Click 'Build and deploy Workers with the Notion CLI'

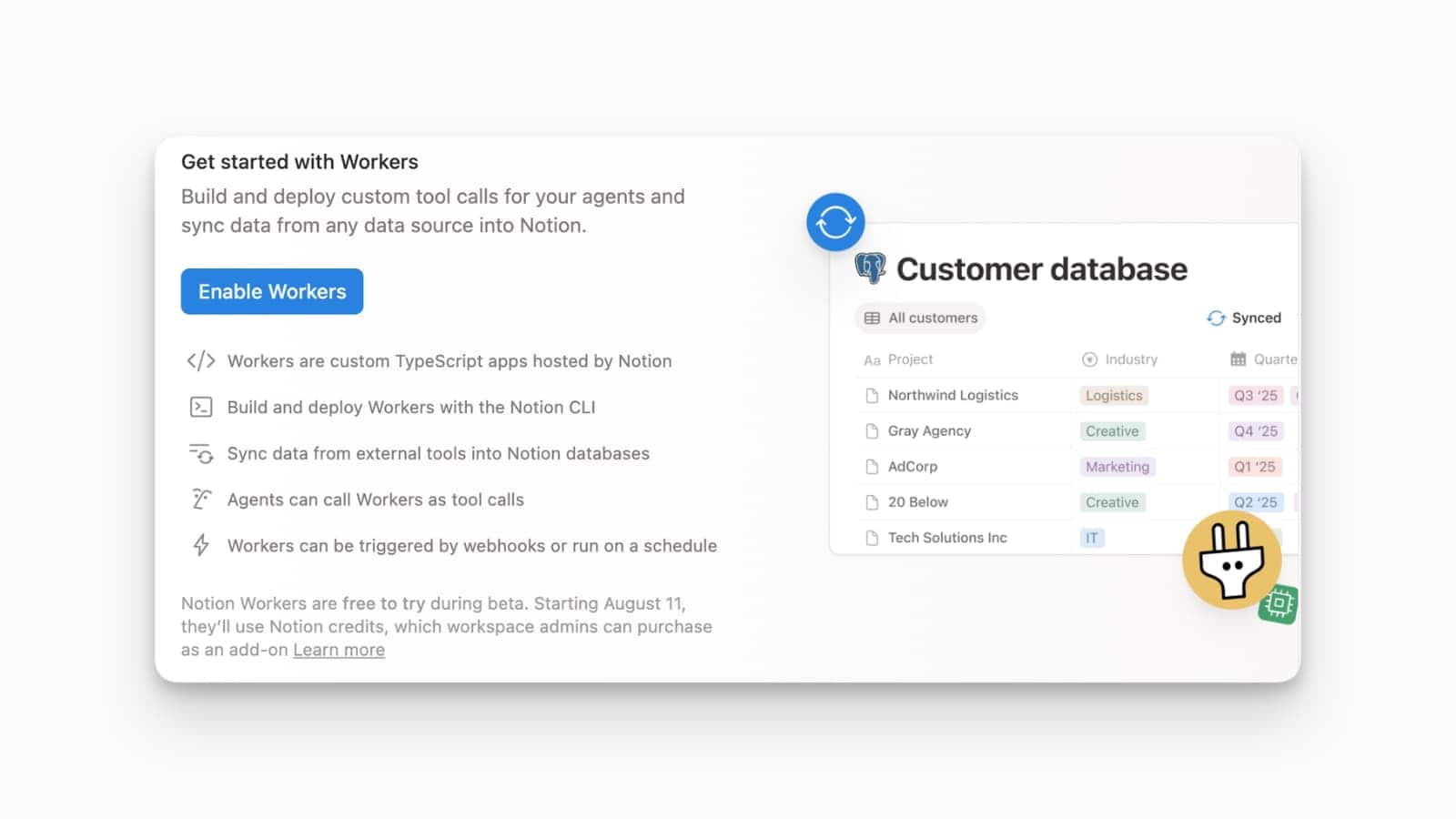tap(411, 407)
